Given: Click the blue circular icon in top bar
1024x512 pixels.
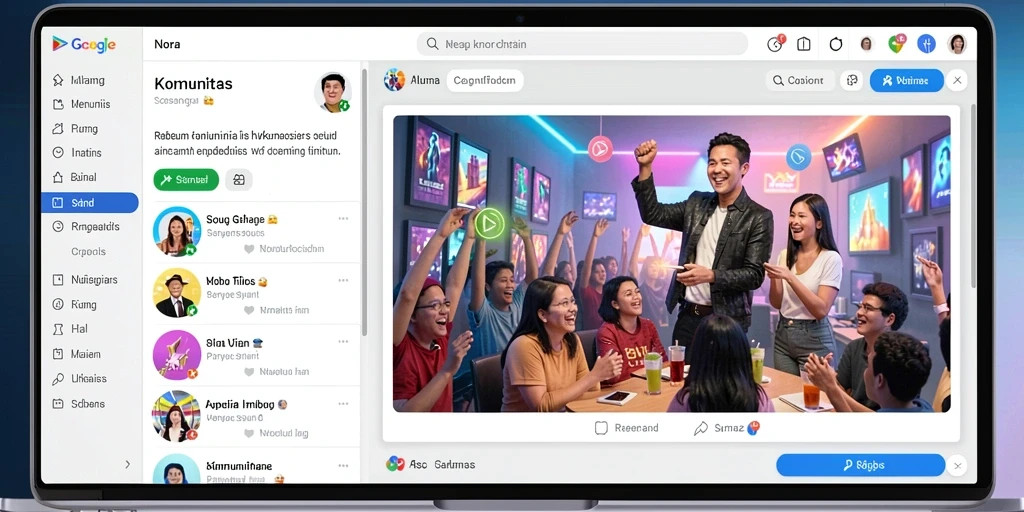Looking at the screenshot, I should (926, 44).
